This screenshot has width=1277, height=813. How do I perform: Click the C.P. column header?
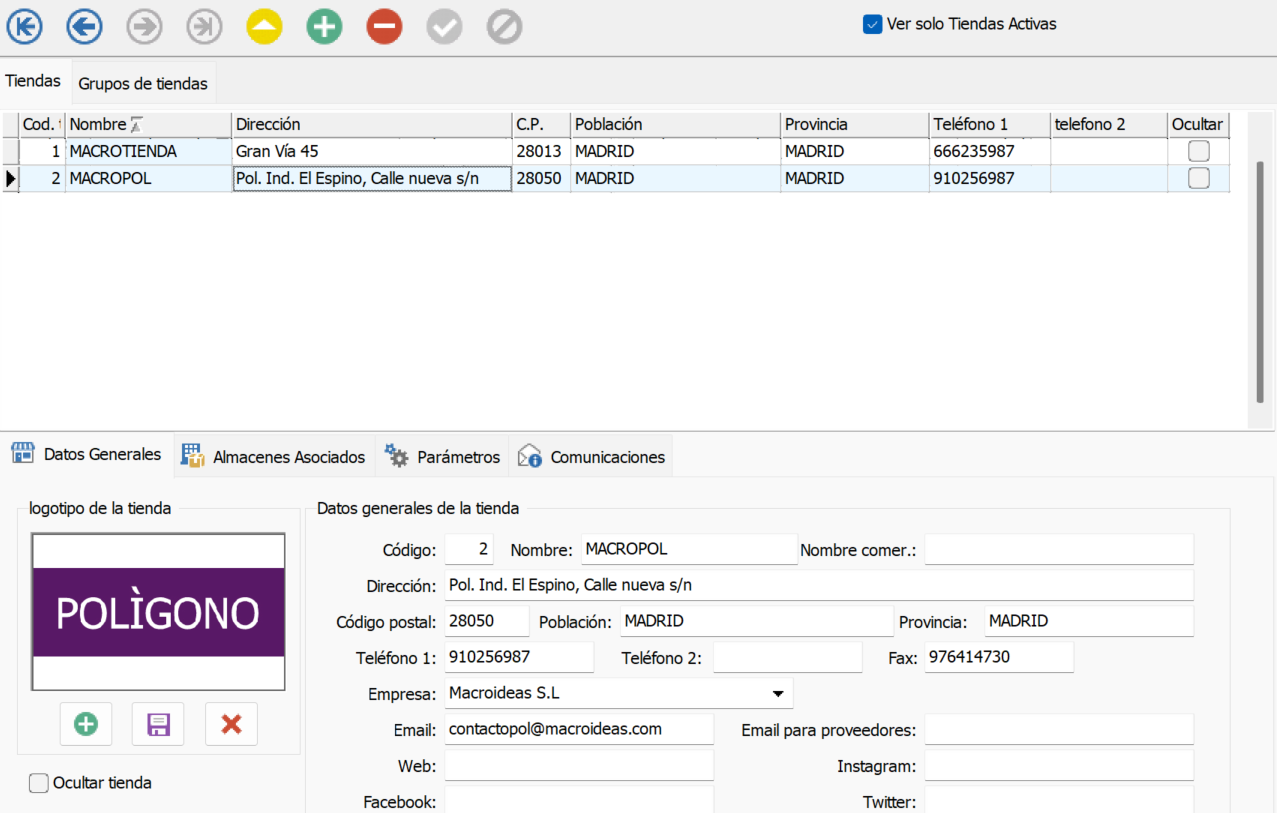(541, 125)
